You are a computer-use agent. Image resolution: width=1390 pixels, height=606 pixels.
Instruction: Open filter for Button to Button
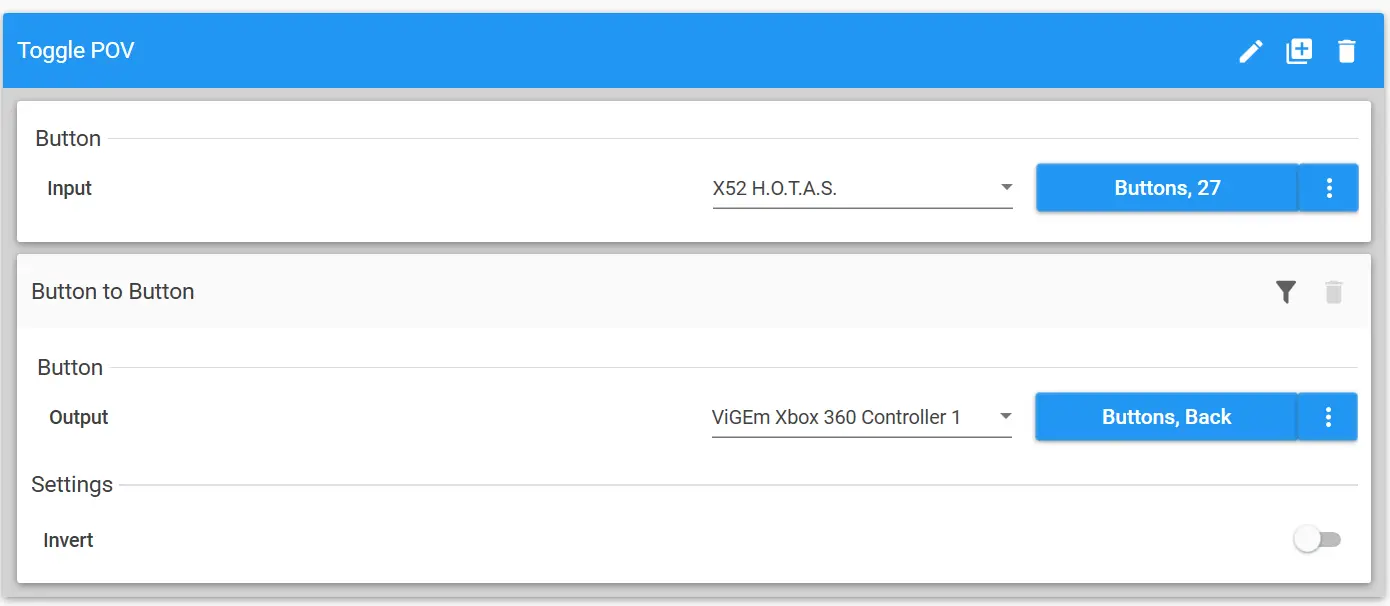(1286, 292)
